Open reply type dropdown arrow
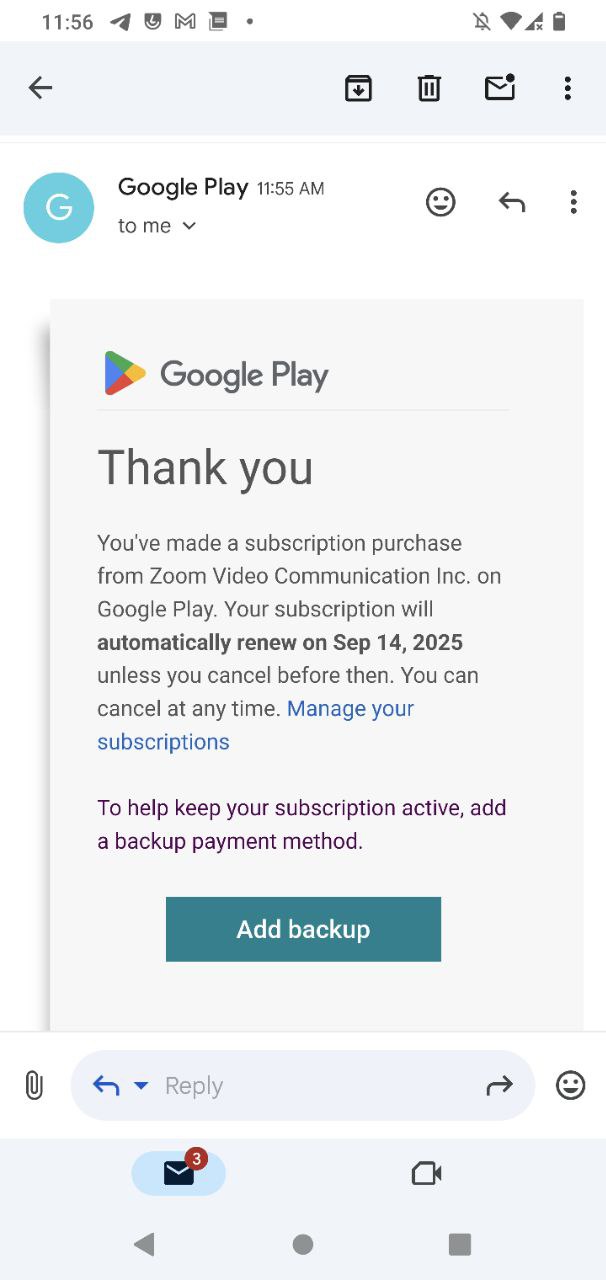Viewport: 606px width, 1280px height. [x=141, y=1085]
